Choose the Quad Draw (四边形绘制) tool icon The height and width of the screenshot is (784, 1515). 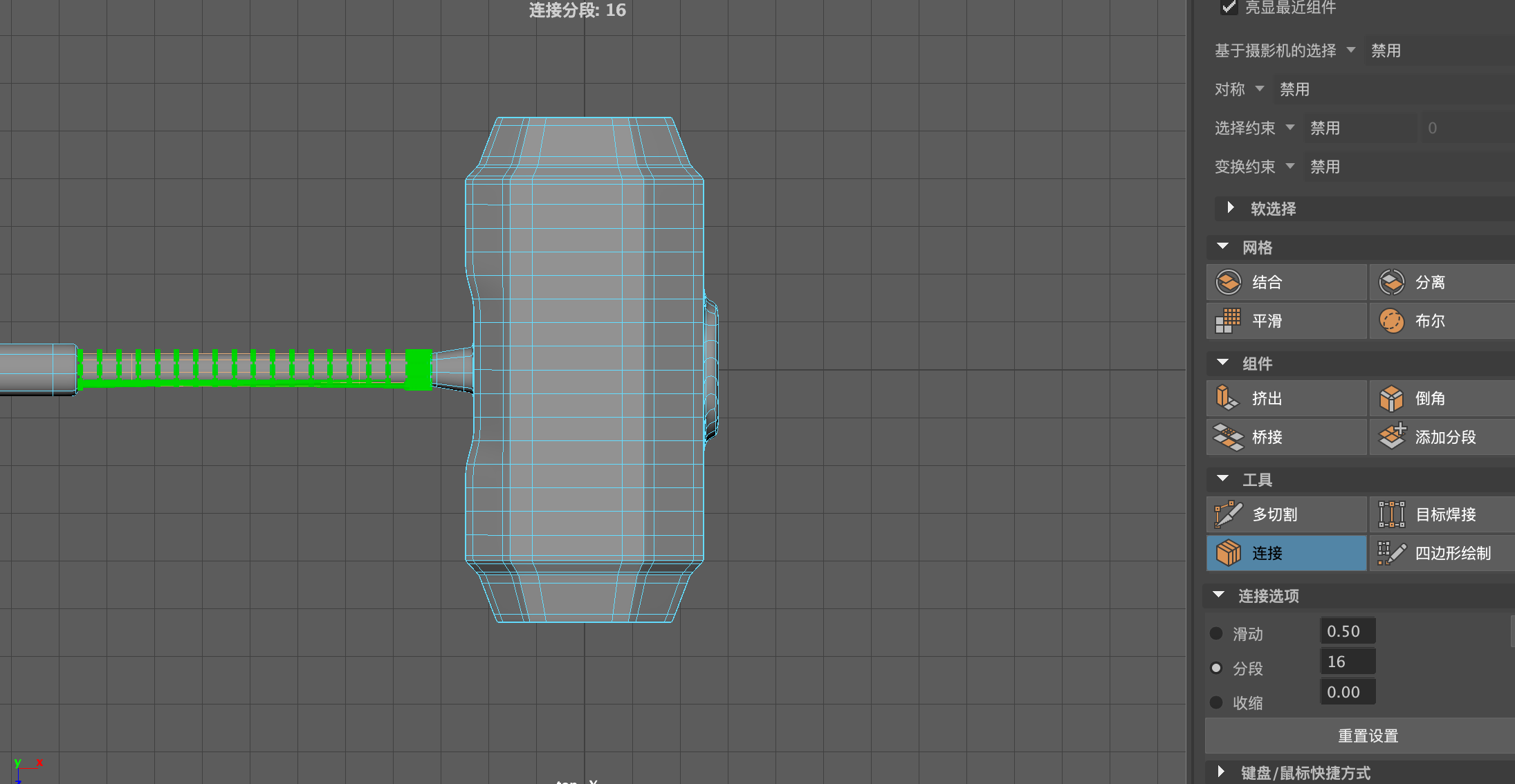coord(1391,553)
